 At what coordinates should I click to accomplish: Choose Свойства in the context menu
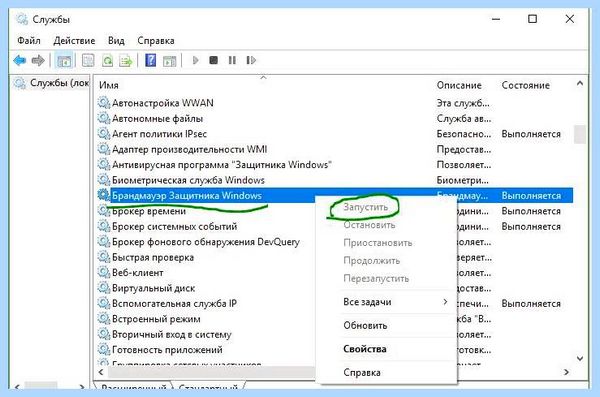(x=365, y=349)
